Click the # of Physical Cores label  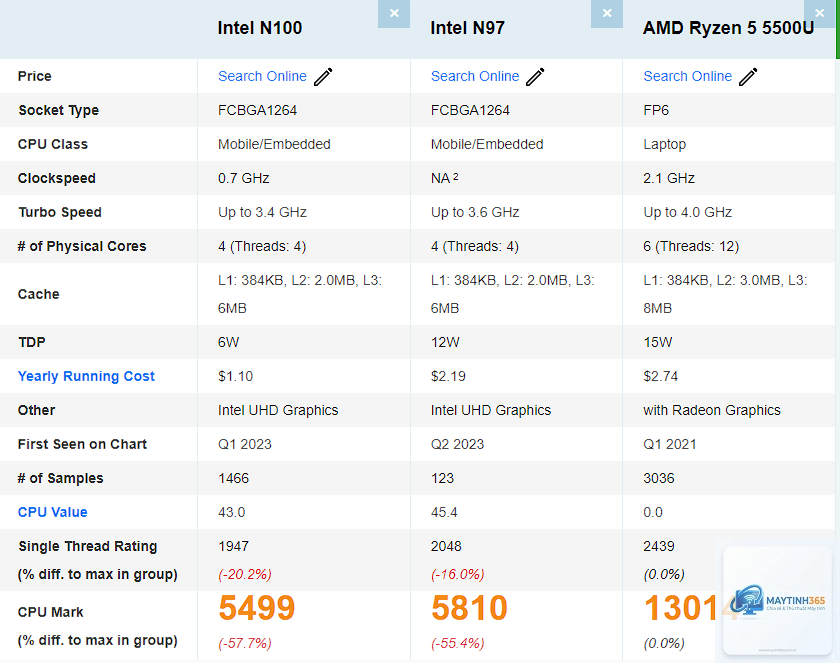click(x=82, y=246)
